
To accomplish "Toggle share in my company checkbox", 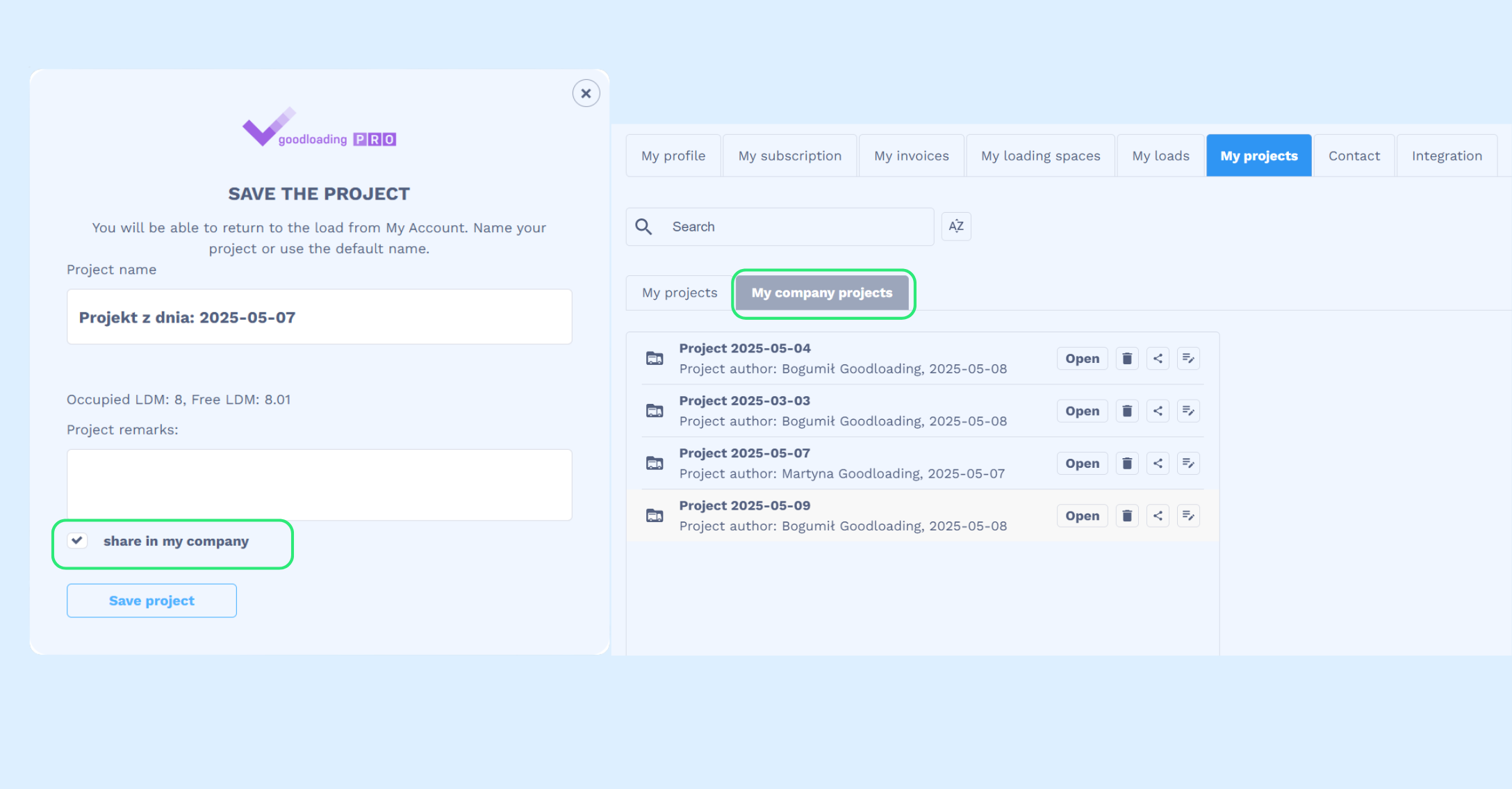I will [77, 541].
